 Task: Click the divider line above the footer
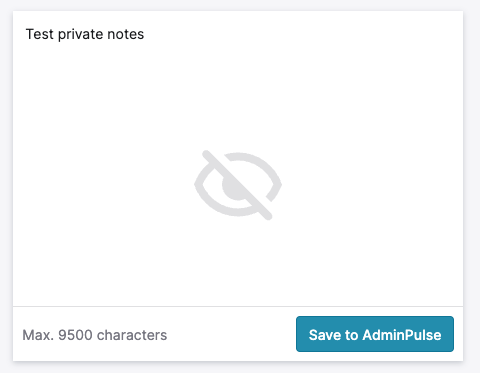[x=238, y=306]
